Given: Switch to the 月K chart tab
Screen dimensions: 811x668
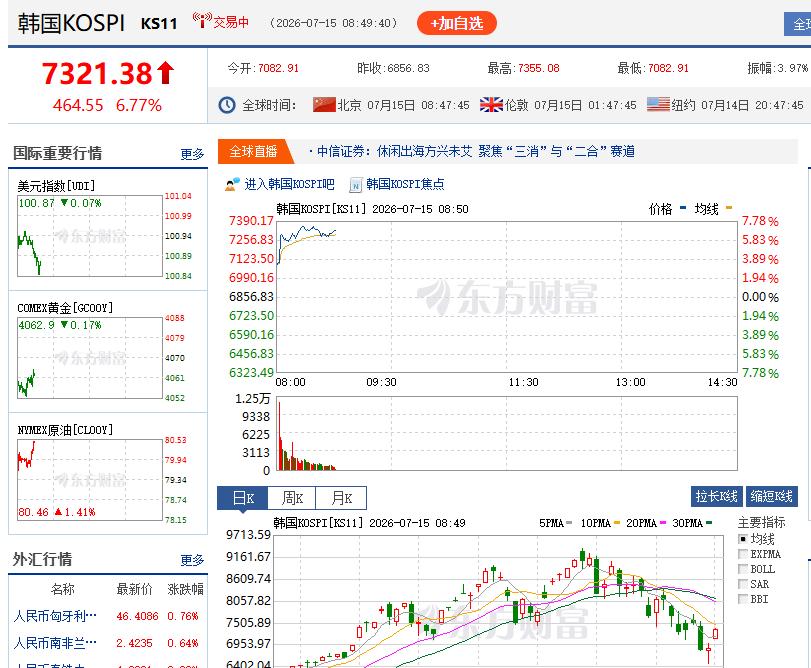Looking at the screenshot, I should coord(341,498).
